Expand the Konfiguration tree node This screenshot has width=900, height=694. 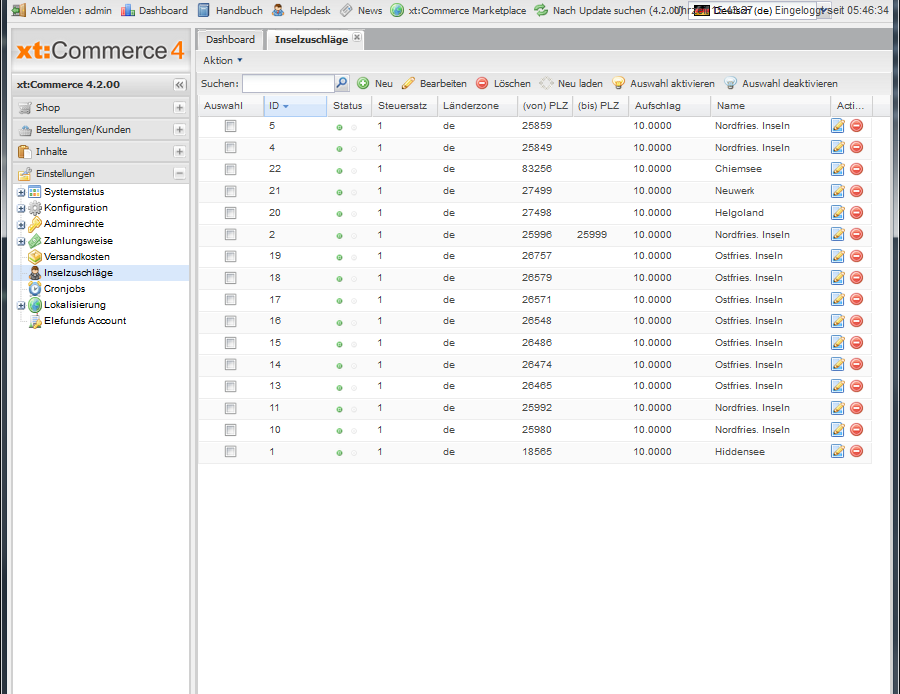pyautogui.click(x=21, y=208)
